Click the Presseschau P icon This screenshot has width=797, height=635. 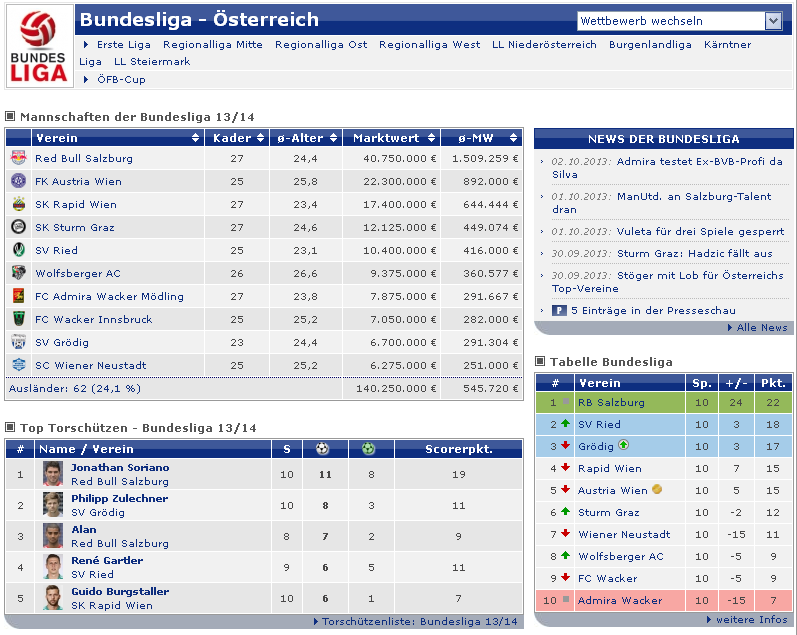[x=559, y=310]
